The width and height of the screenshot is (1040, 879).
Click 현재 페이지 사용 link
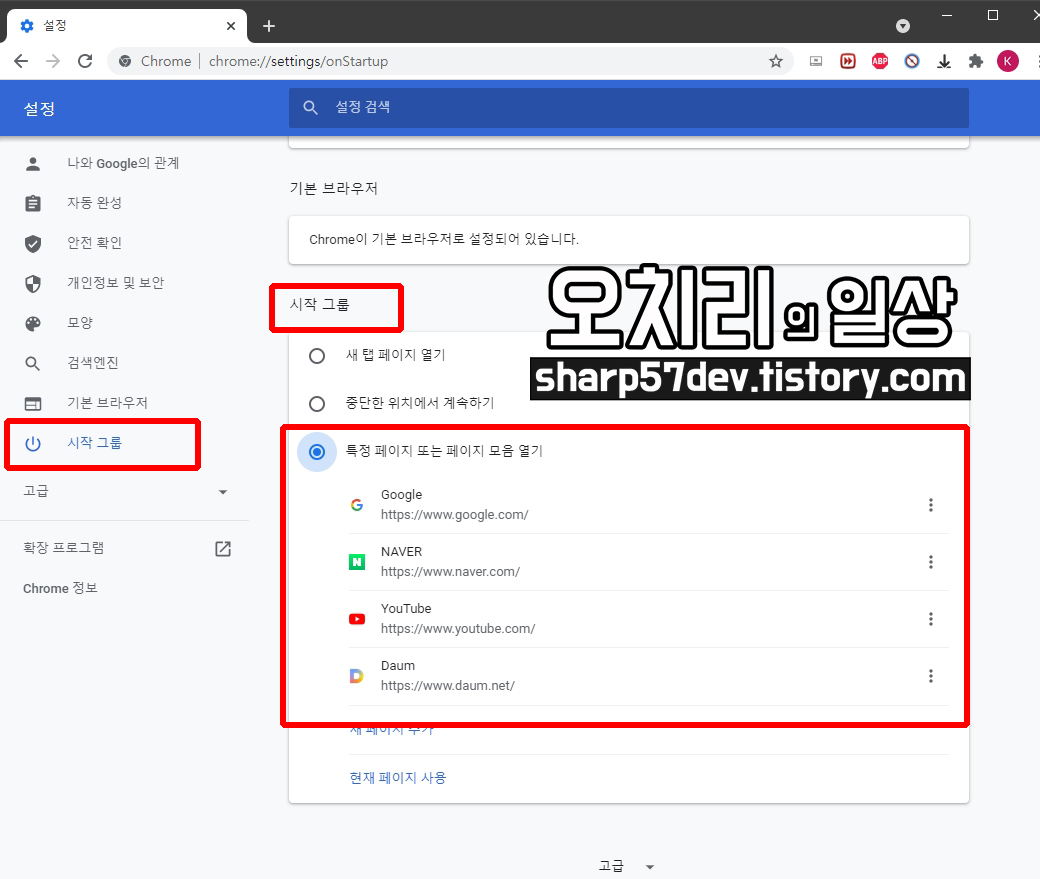point(398,778)
